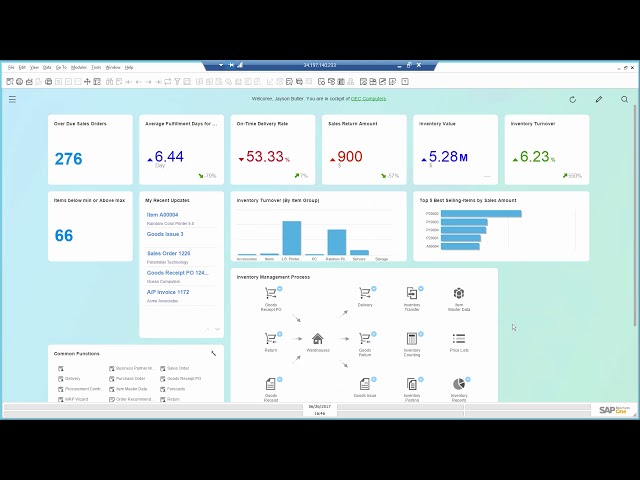Open the File menu
The height and width of the screenshot is (480, 640).
[11, 67]
